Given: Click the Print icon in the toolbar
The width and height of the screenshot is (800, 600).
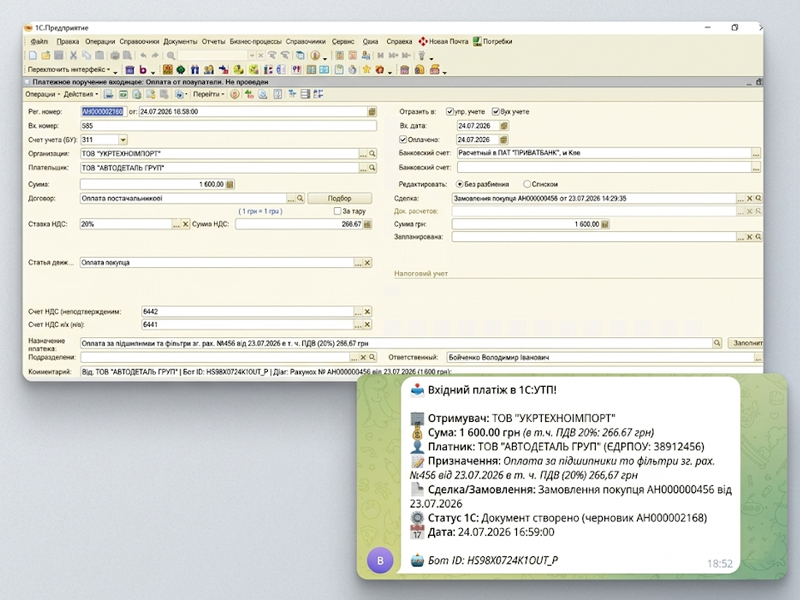Looking at the screenshot, I should tap(115, 55).
